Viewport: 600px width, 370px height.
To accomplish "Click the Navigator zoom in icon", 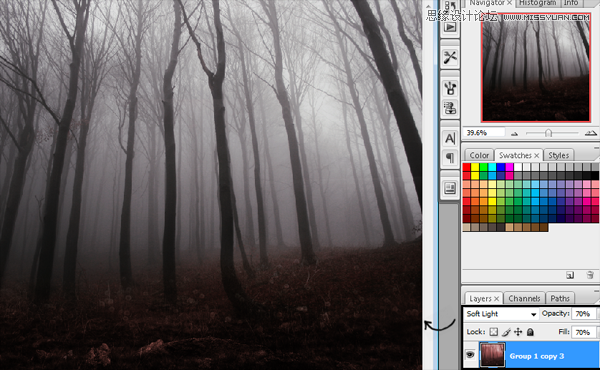I will click(590, 133).
